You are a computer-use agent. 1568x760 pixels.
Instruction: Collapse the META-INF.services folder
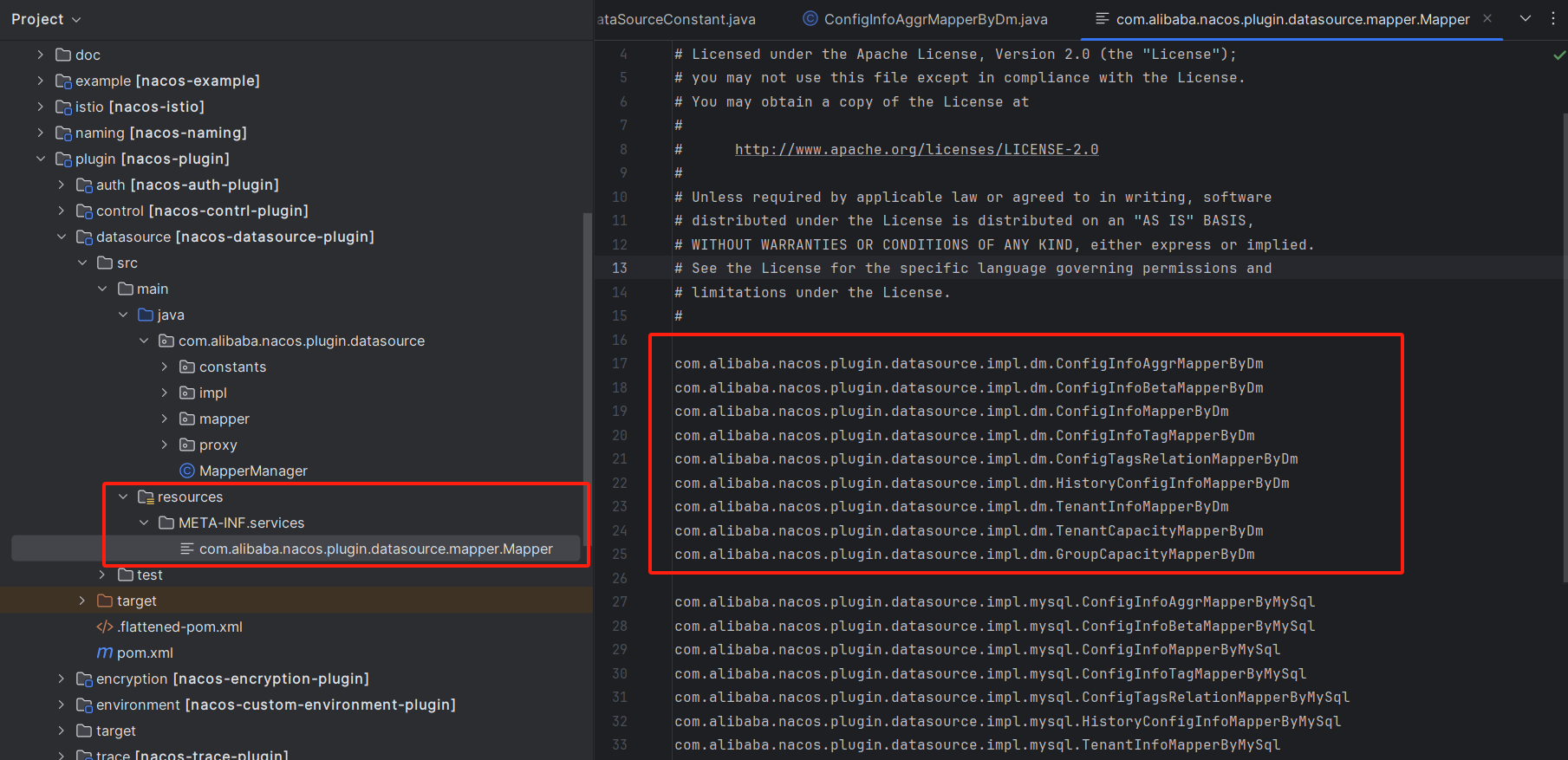144,523
